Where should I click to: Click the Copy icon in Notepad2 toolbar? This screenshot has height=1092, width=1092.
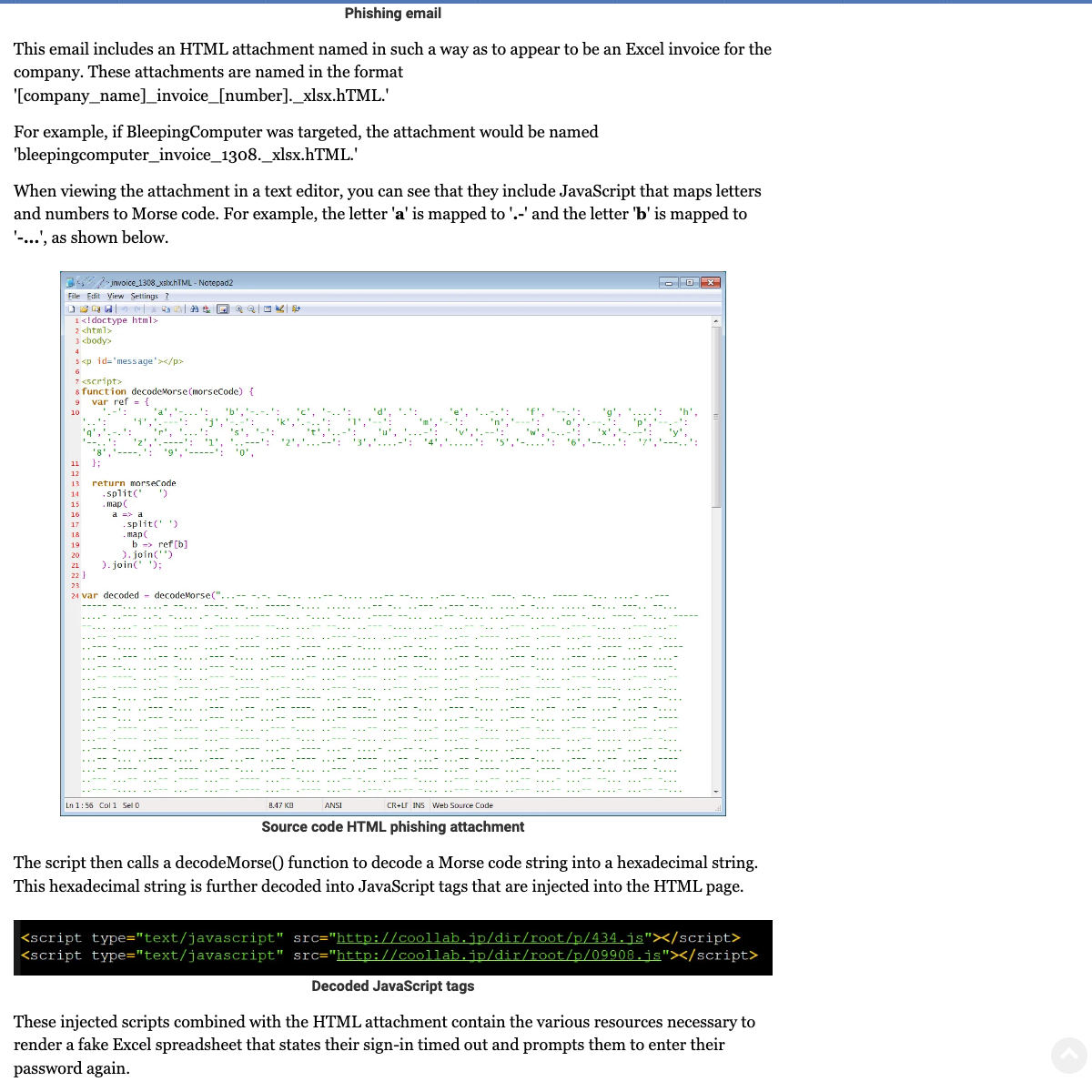(167, 308)
